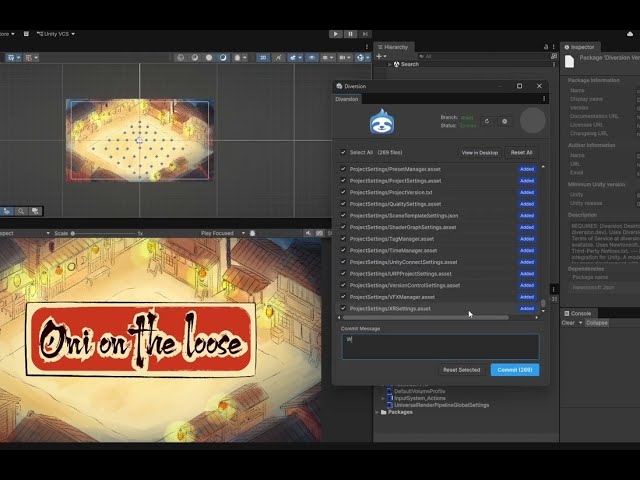The image size is (640, 480).
Task: Click the Step frame button
Action: coord(365,34)
